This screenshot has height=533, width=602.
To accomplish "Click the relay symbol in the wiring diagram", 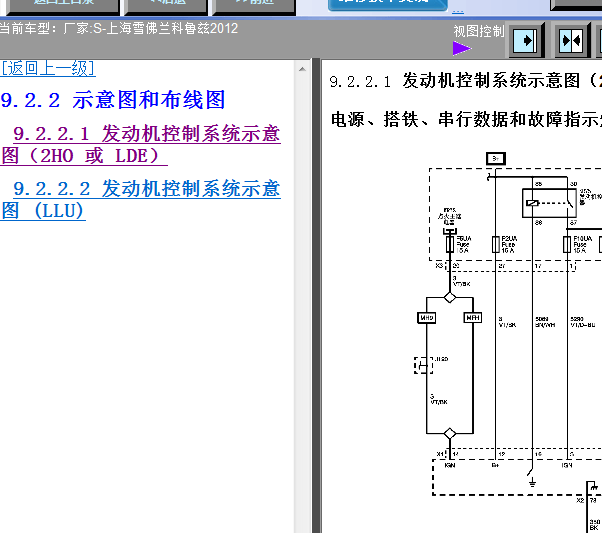I will pyautogui.click(x=549, y=204).
